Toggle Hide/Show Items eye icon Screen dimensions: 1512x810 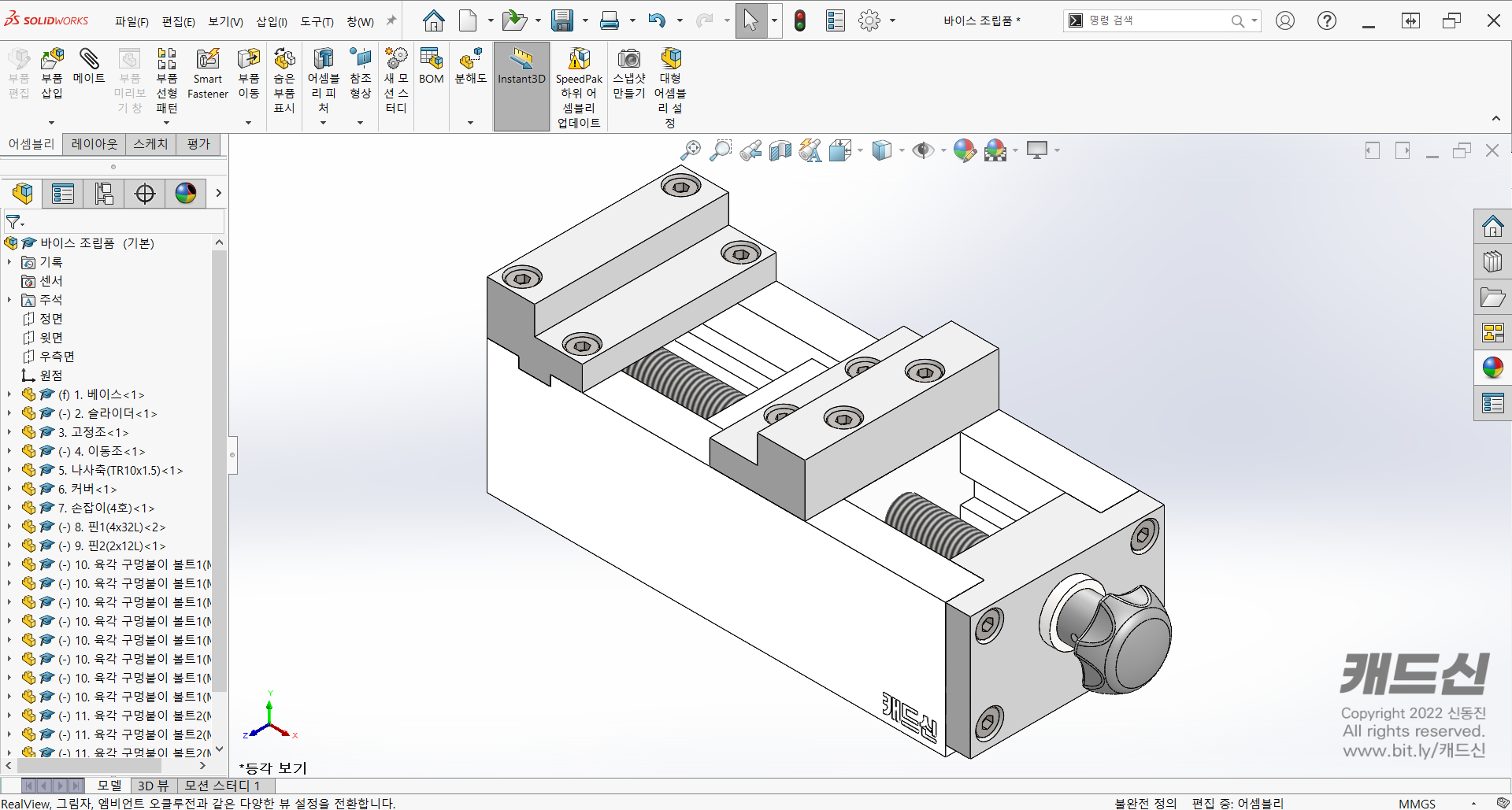click(922, 150)
